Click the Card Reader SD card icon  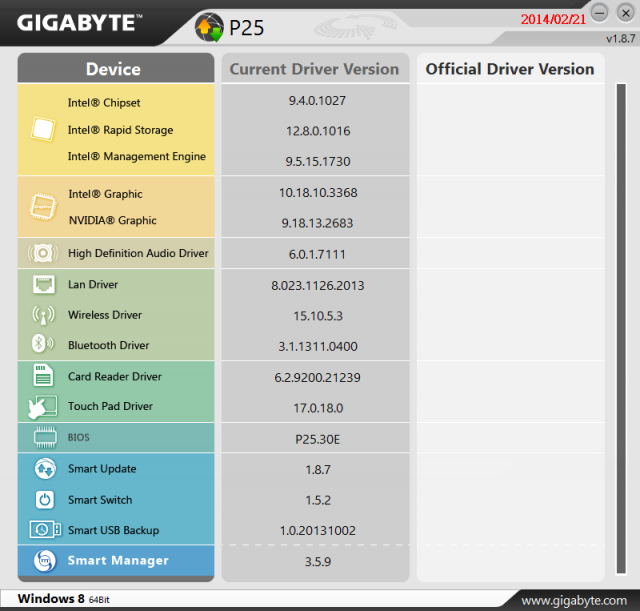click(43, 375)
